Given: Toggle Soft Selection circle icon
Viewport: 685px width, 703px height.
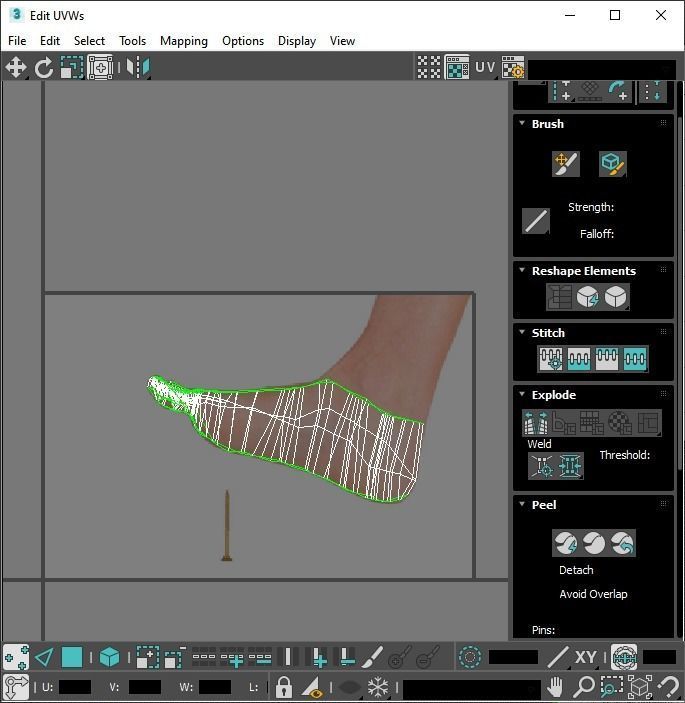Looking at the screenshot, I should point(470,658).
